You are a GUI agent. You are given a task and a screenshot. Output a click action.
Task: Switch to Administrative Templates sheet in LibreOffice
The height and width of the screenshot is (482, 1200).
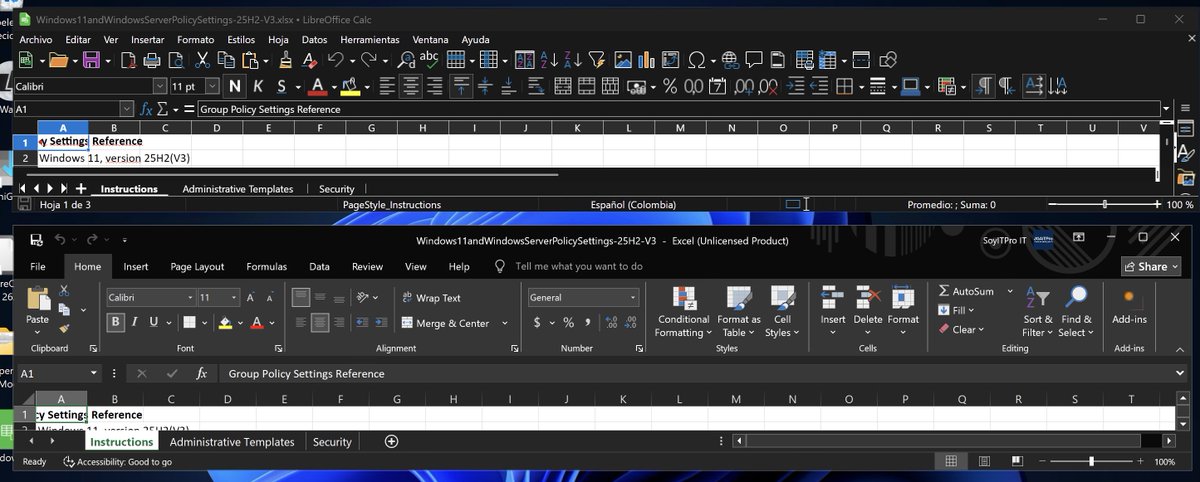[x=238, y=189]
